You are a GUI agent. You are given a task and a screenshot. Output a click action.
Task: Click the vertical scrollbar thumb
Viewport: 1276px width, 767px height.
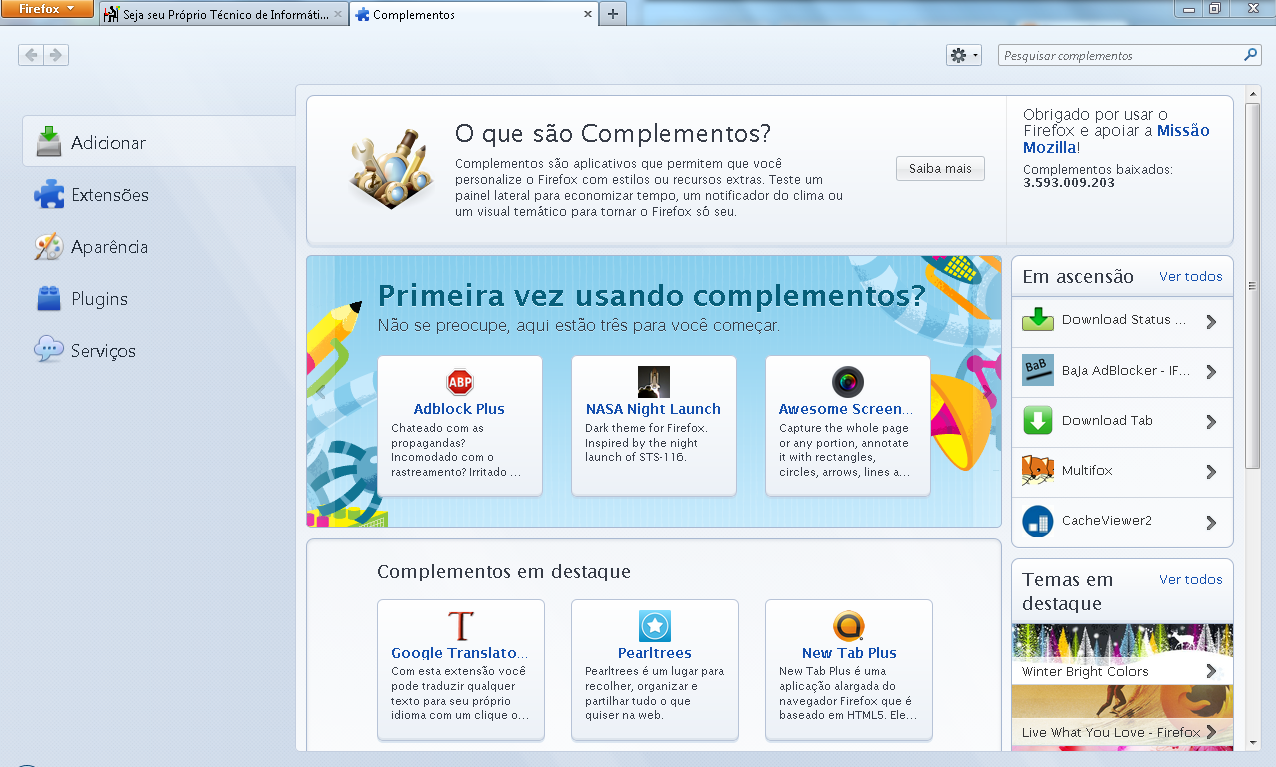[1253, 285]
